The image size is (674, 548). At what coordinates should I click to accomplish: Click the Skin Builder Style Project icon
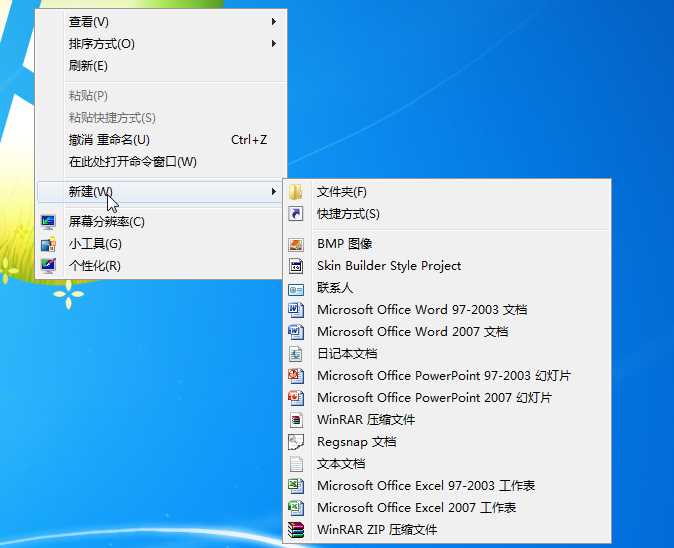296,266
